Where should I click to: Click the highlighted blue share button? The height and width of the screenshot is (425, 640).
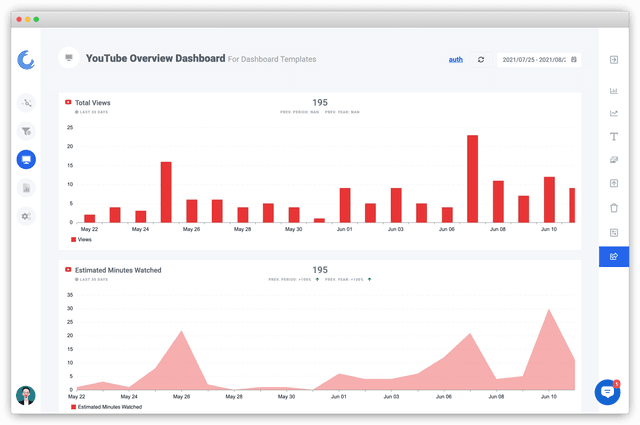tap(614, 256)
